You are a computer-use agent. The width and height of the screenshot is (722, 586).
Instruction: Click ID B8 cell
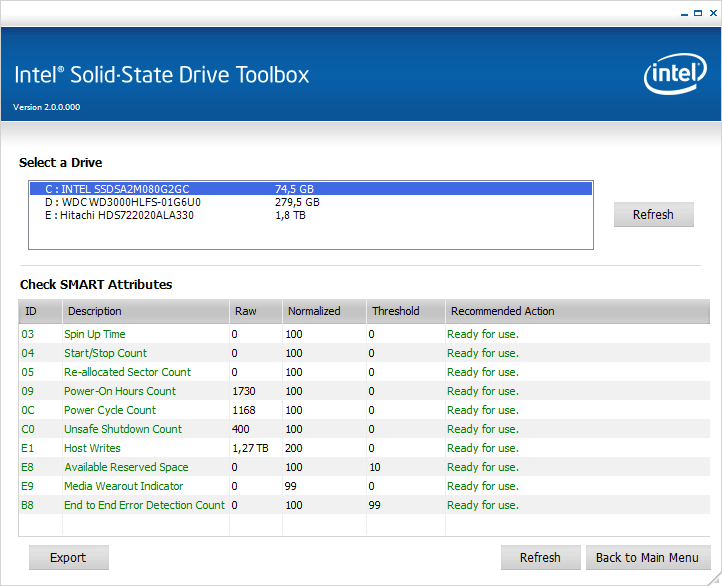tap(27, 505)
